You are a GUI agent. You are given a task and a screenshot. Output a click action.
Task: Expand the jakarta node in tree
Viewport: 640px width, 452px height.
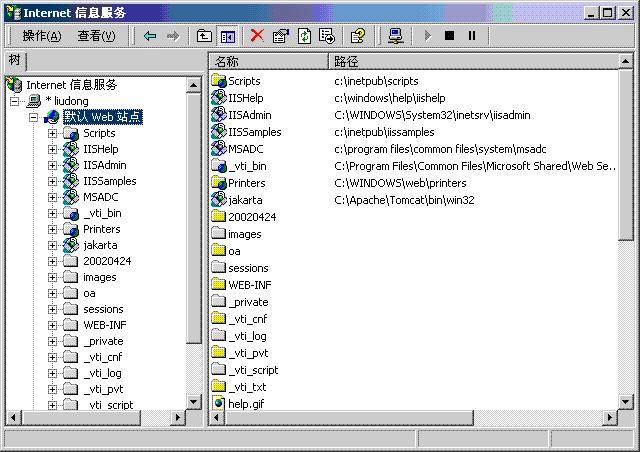tap(52, 245)
